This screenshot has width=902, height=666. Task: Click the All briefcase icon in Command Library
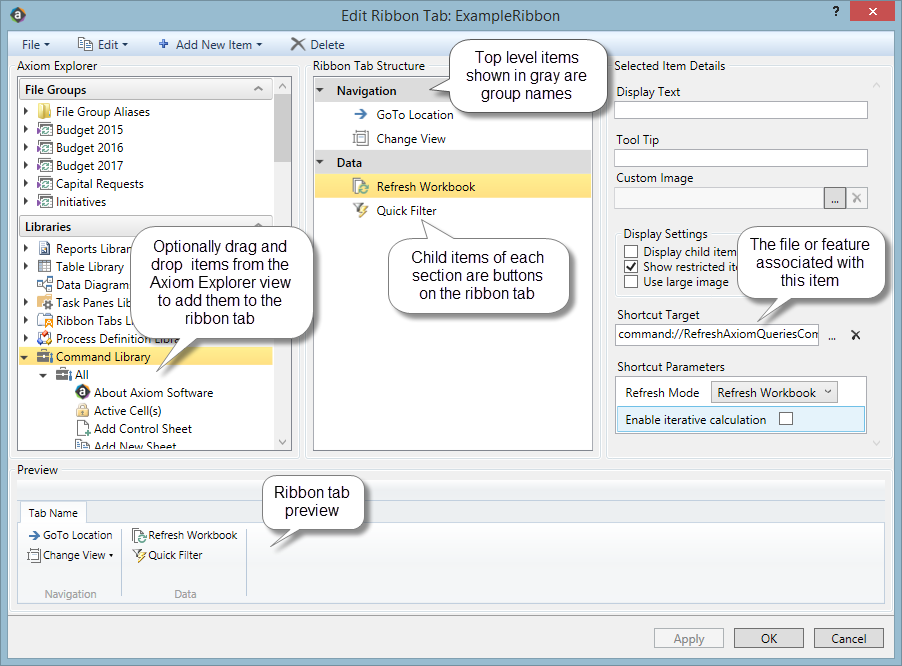[x=63, y=374]
